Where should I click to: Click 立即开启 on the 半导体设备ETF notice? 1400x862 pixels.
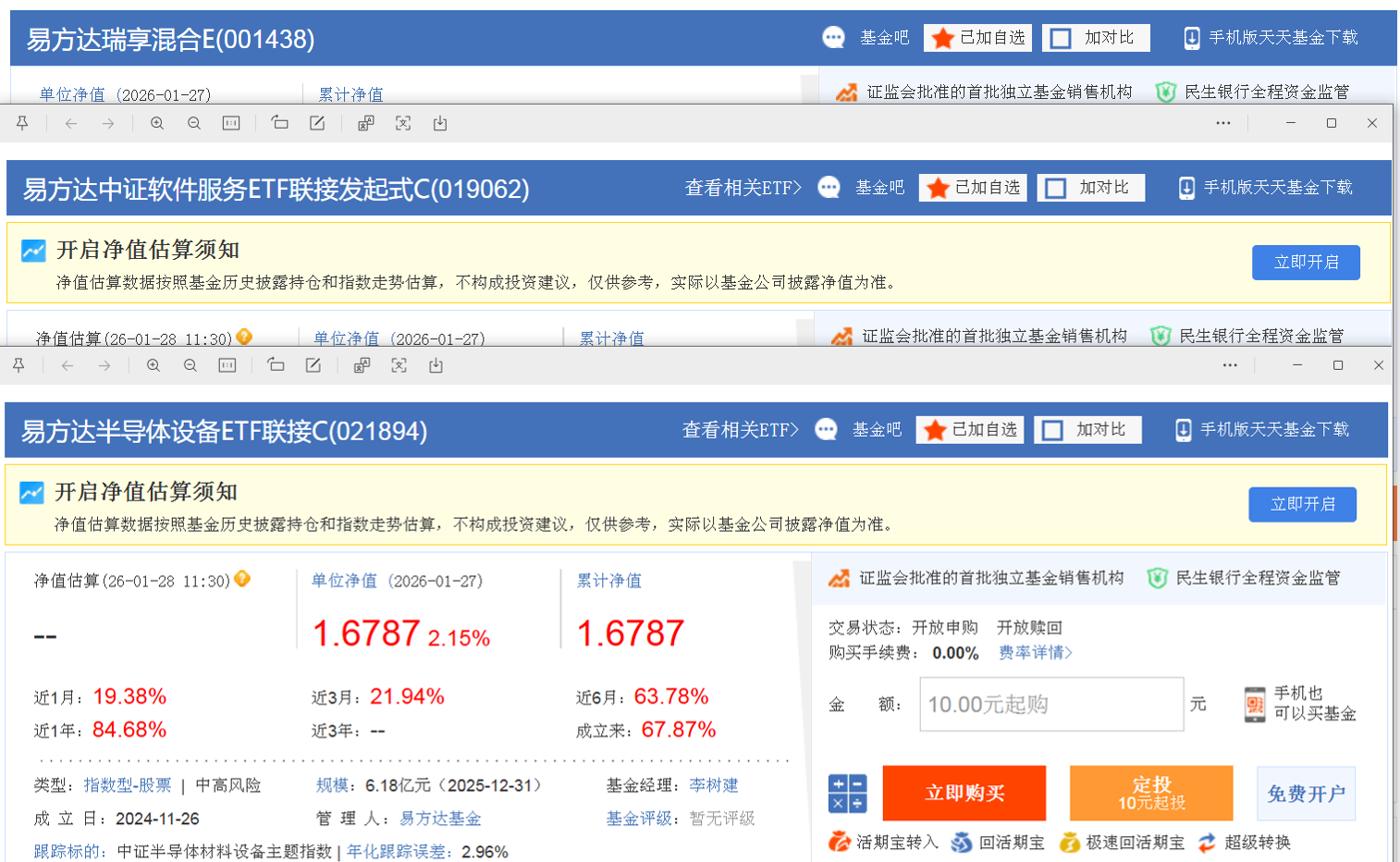click(x=1303, y=504)
